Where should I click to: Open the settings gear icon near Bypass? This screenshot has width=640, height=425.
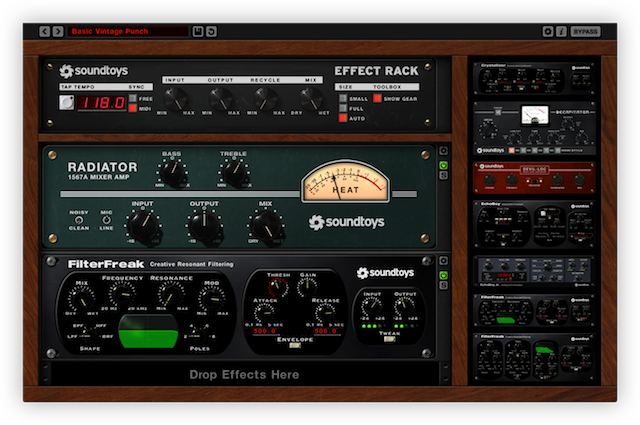[x=548, y=32]
